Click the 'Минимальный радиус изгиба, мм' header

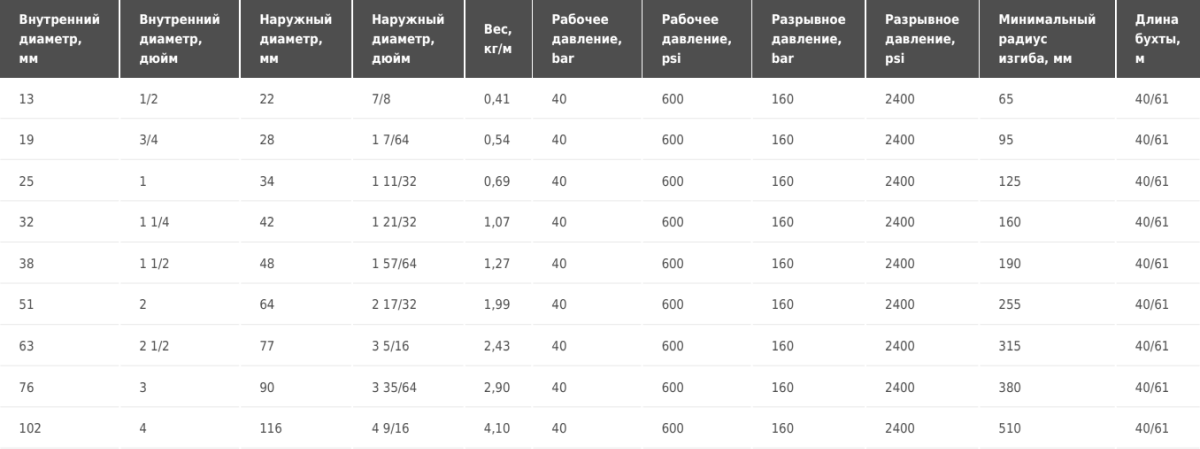tap(1047, 39)
